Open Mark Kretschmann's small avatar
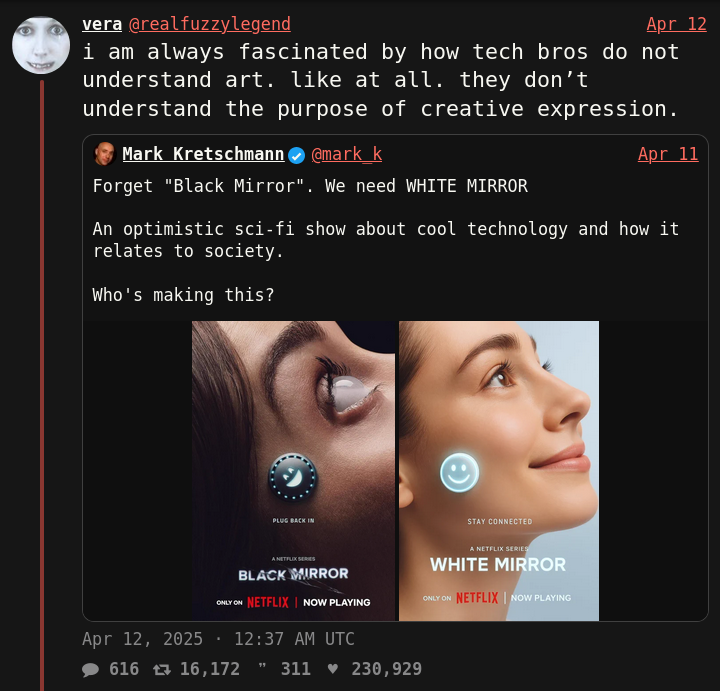Screen dimensions: 720x691 (104, 154)
